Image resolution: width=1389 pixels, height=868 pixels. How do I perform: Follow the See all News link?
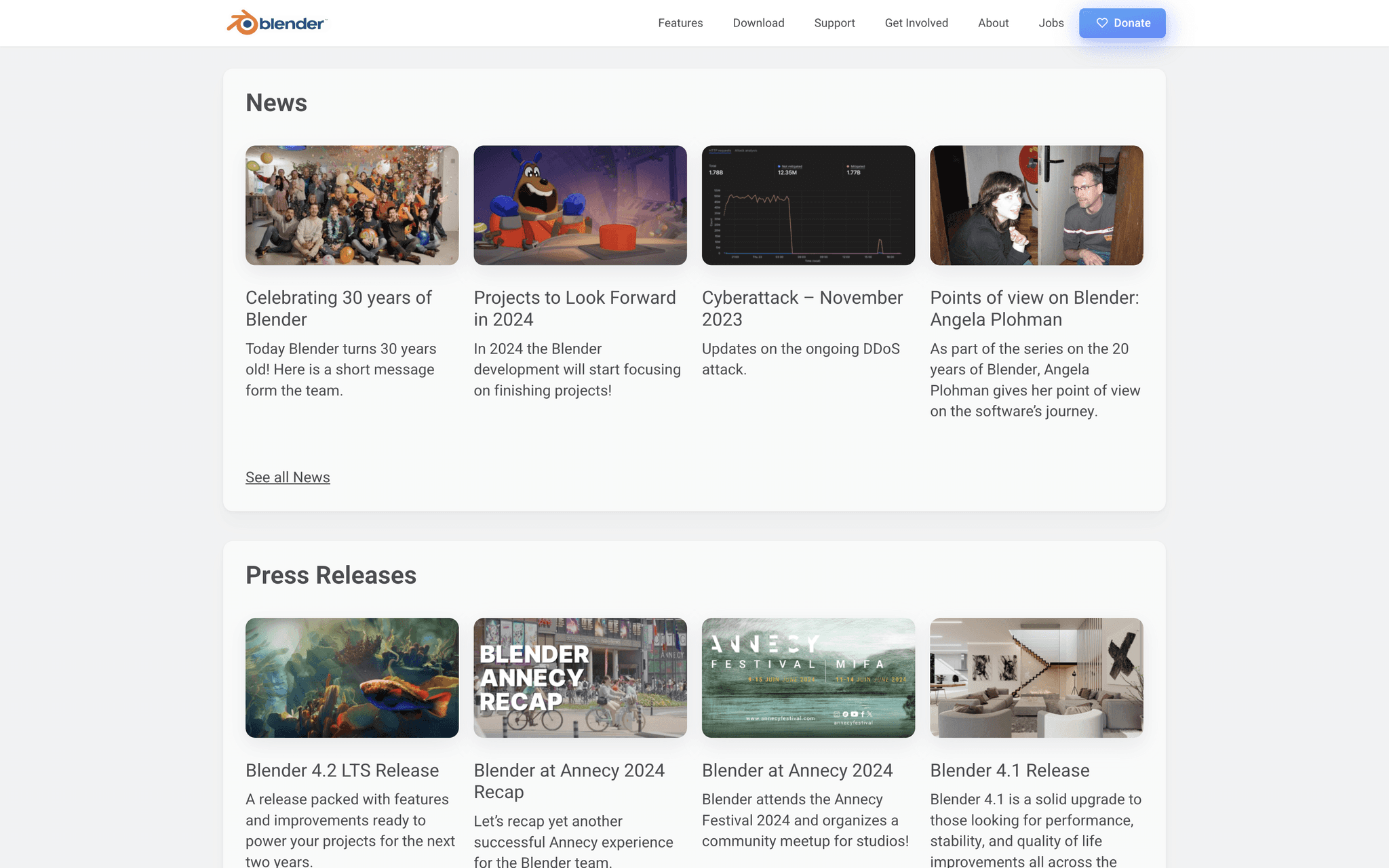point(288,477)
